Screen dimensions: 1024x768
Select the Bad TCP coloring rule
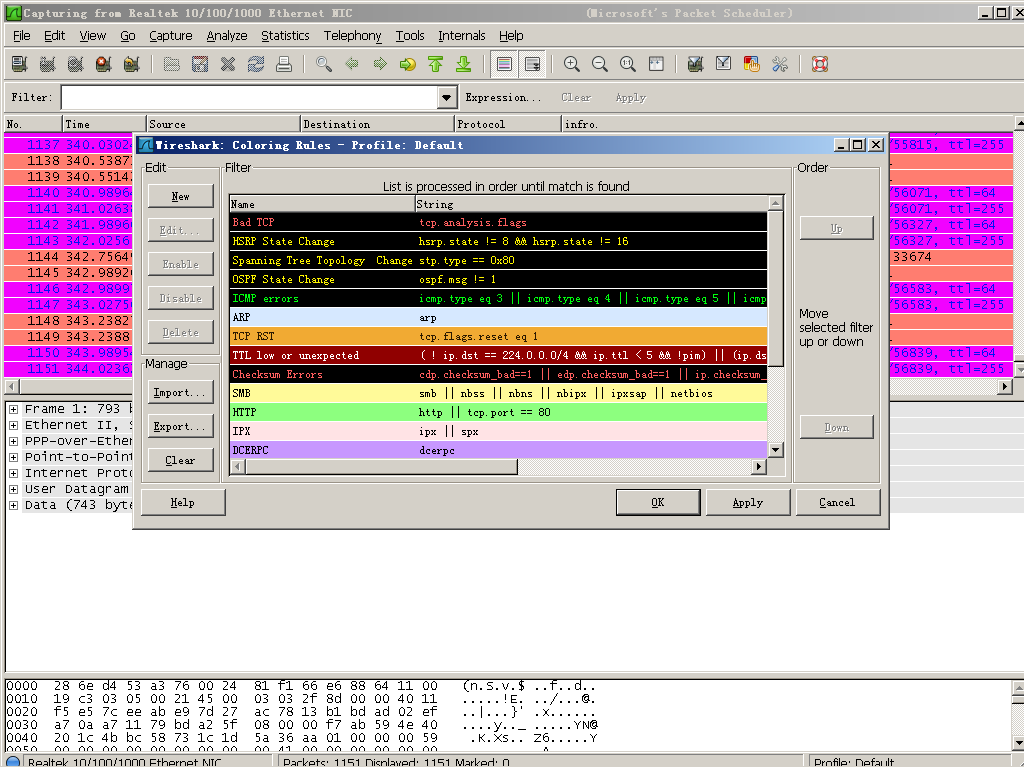(x=498, y=223)
